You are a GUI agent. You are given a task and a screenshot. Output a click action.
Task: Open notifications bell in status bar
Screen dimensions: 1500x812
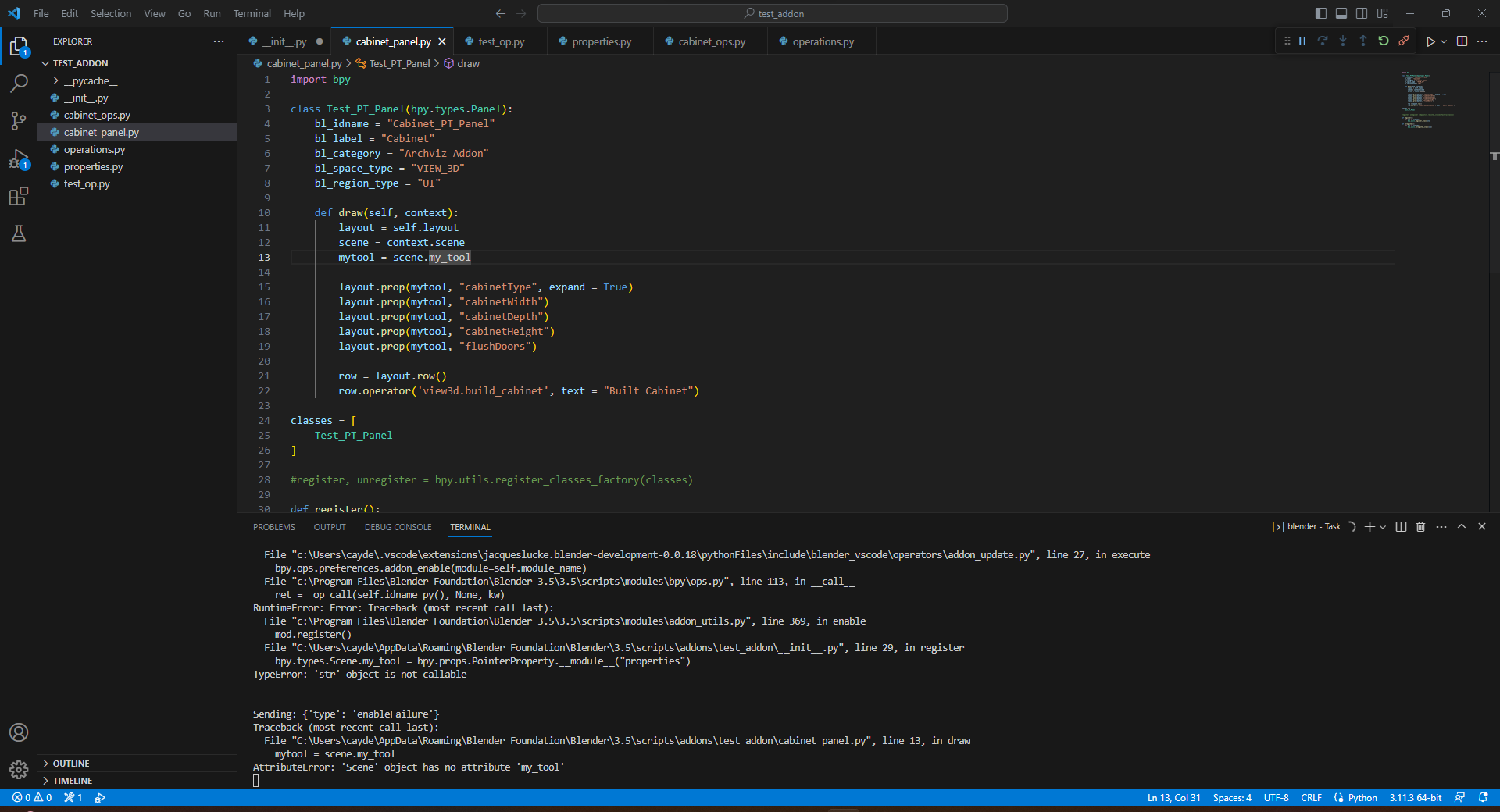(1484, 797)
